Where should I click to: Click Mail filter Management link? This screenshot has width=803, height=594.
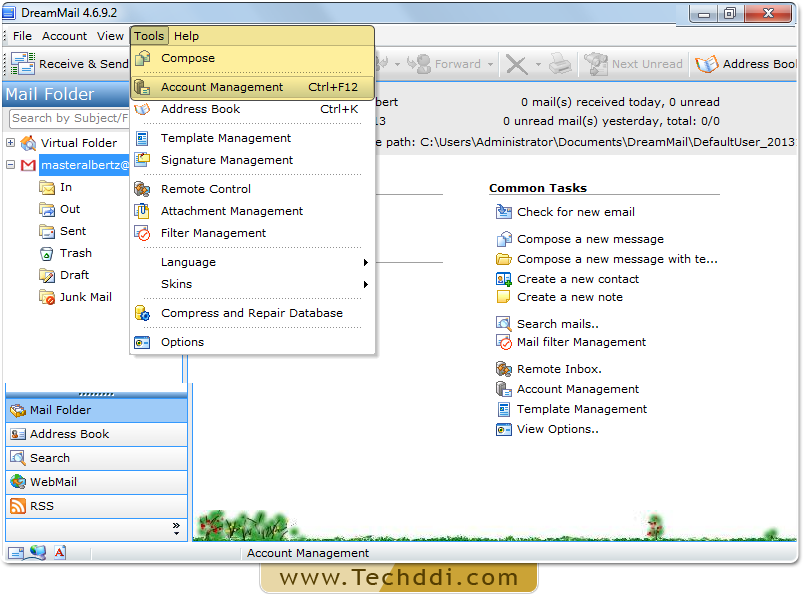click(581, 342)
